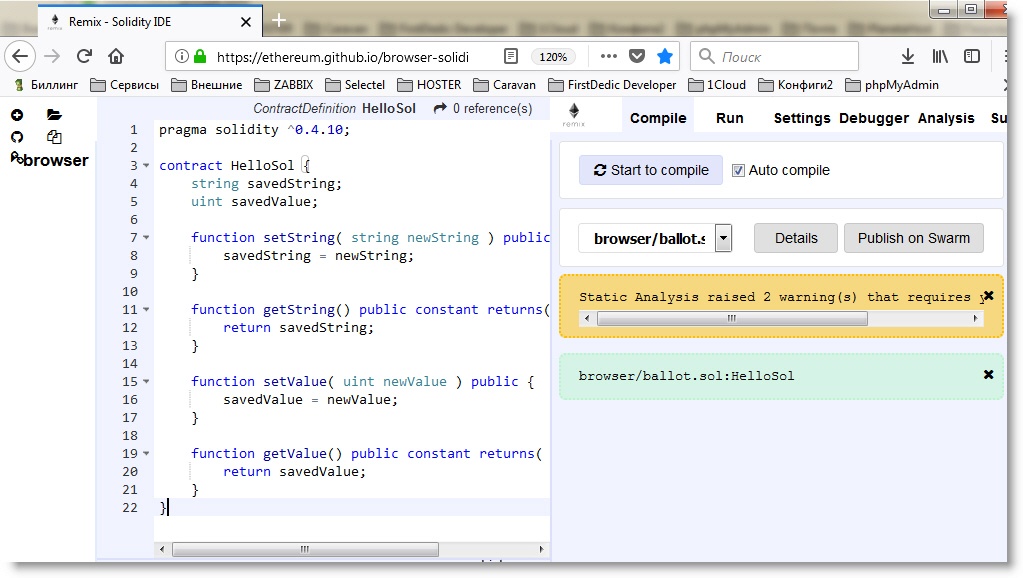
Task: Open the Debugger tab
Action: 874,118
